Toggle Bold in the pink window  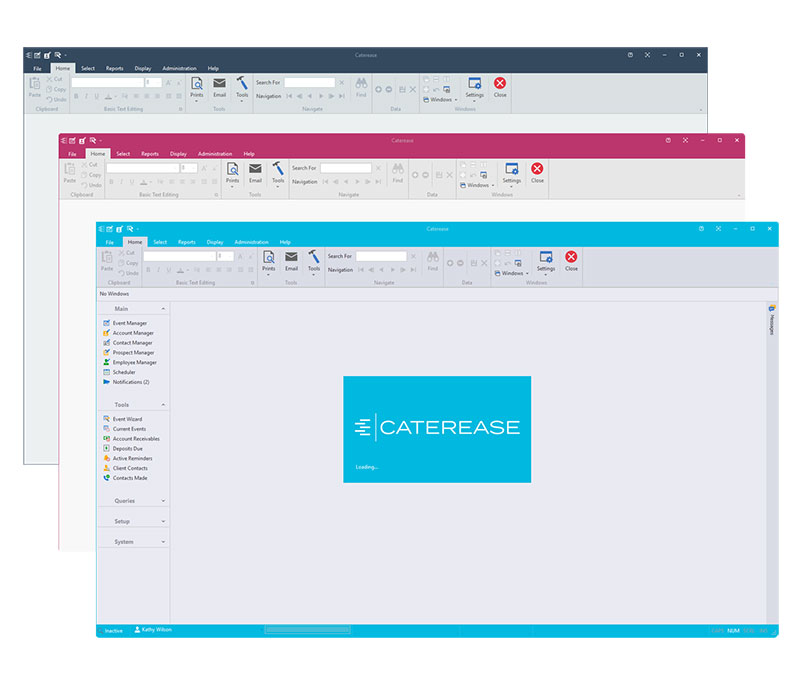tap(111, 182)
